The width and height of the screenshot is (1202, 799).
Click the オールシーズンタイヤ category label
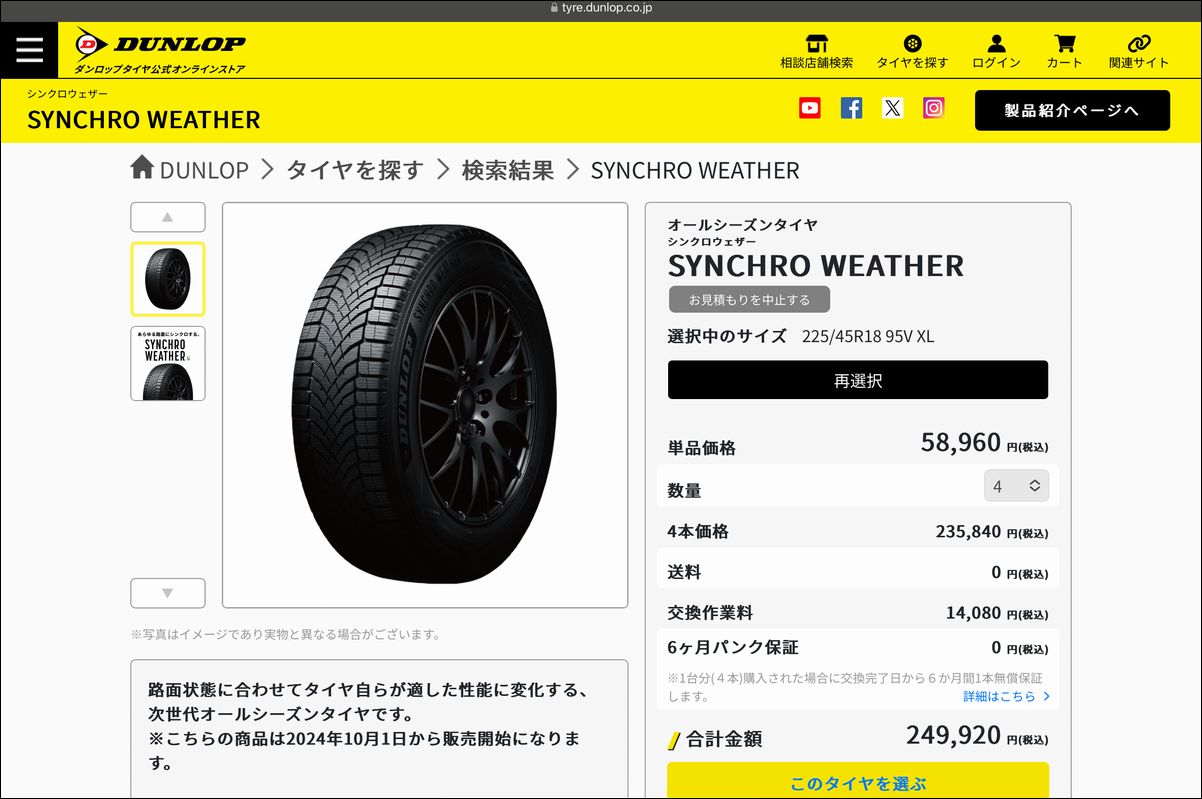tap(743, 225)
